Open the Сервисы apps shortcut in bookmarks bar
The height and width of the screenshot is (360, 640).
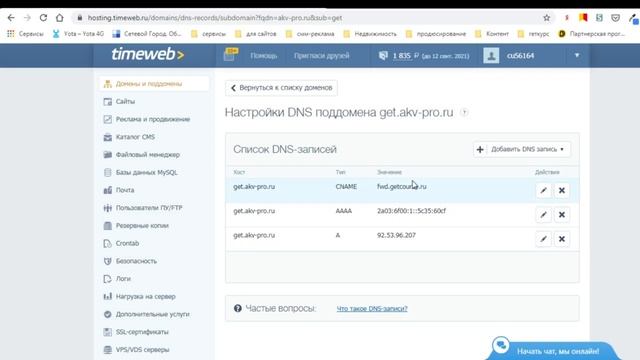pyautogui.click(x=25, y=34)
